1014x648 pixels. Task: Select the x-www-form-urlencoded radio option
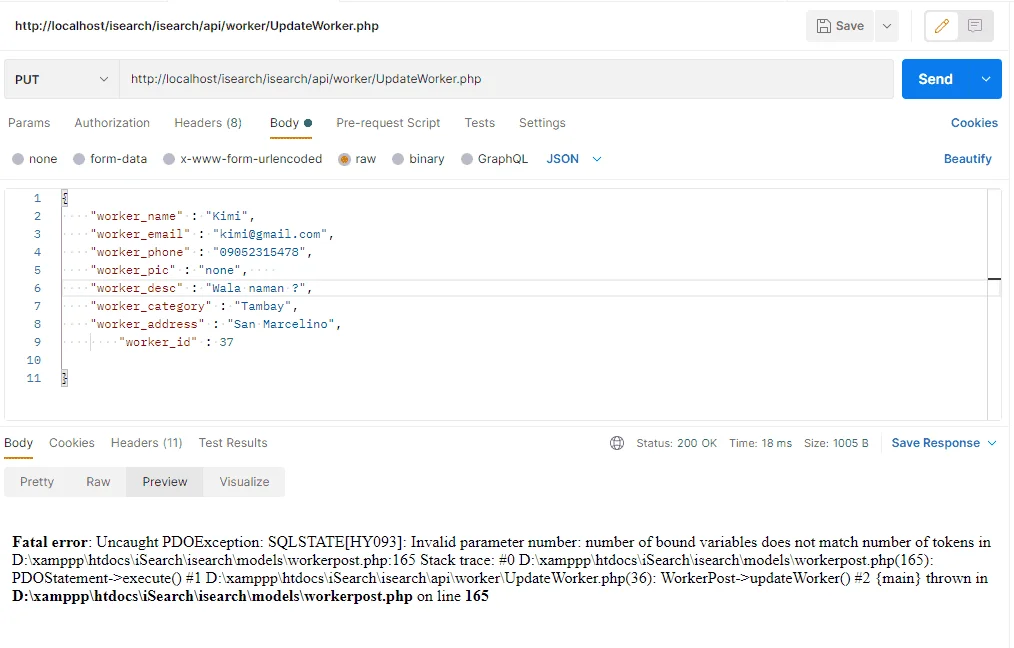click(169, 159)
